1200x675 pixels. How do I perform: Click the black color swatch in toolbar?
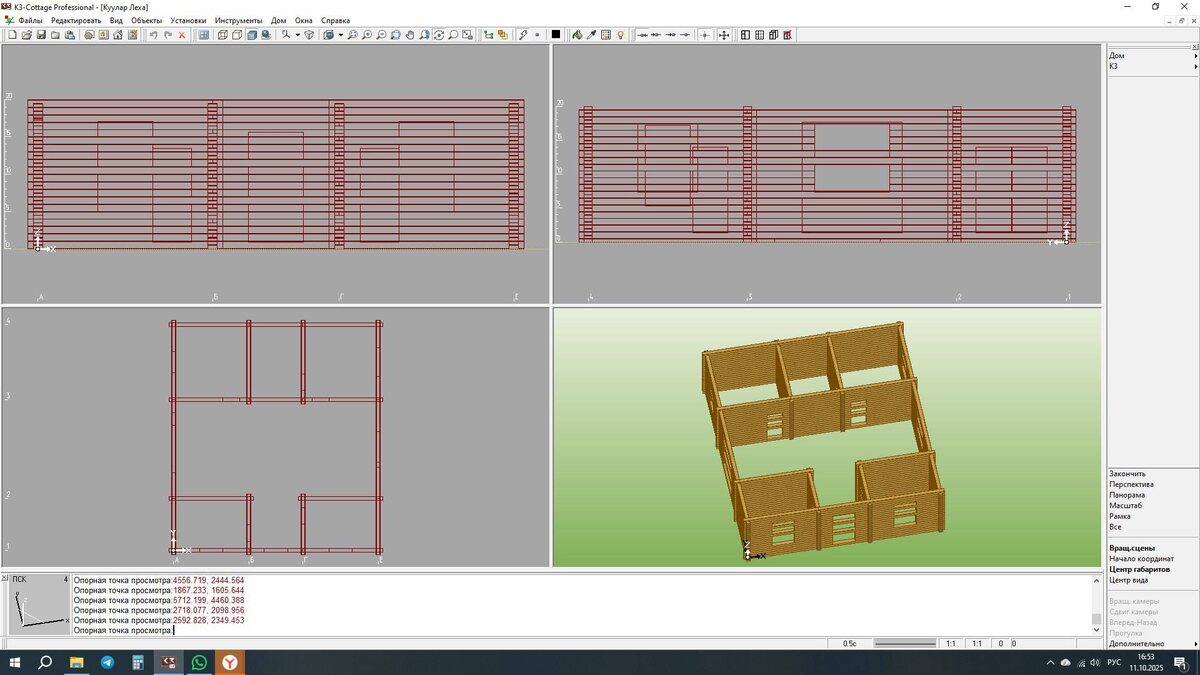coord(556,34)
